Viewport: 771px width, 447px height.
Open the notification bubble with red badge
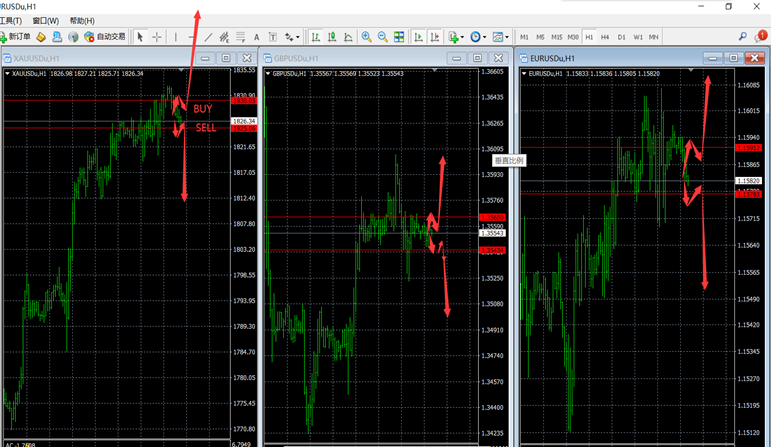tap(759, 37)
